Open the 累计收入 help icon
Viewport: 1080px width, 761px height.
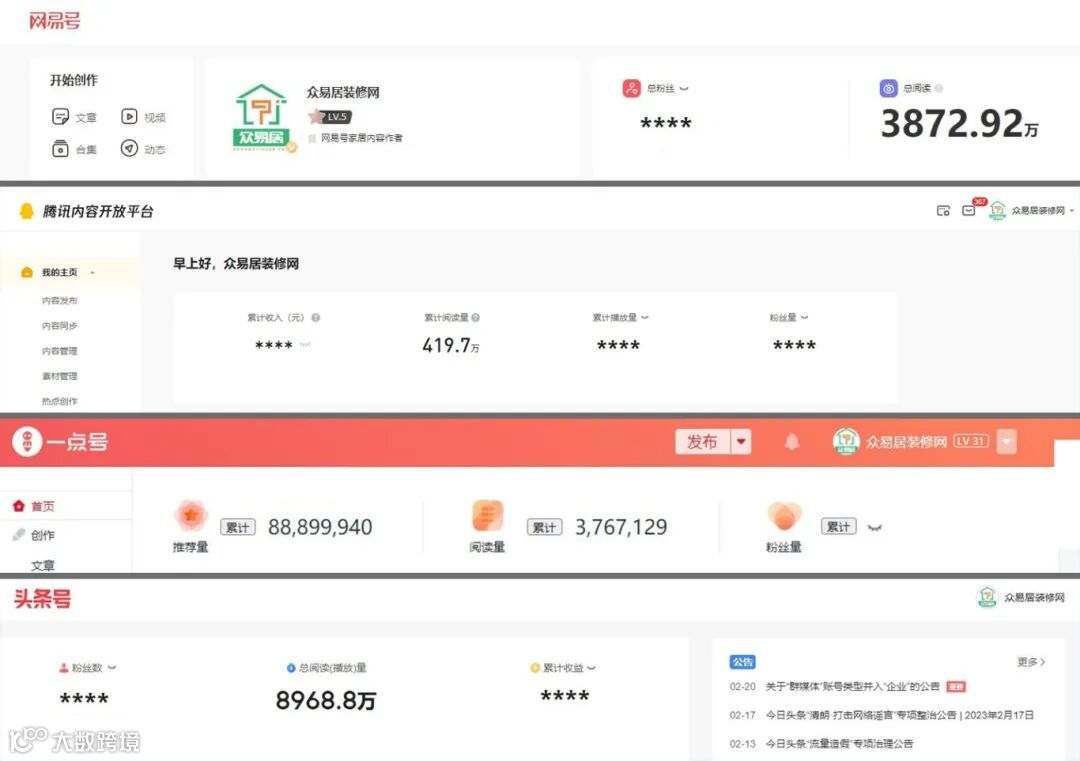(315, 317)
